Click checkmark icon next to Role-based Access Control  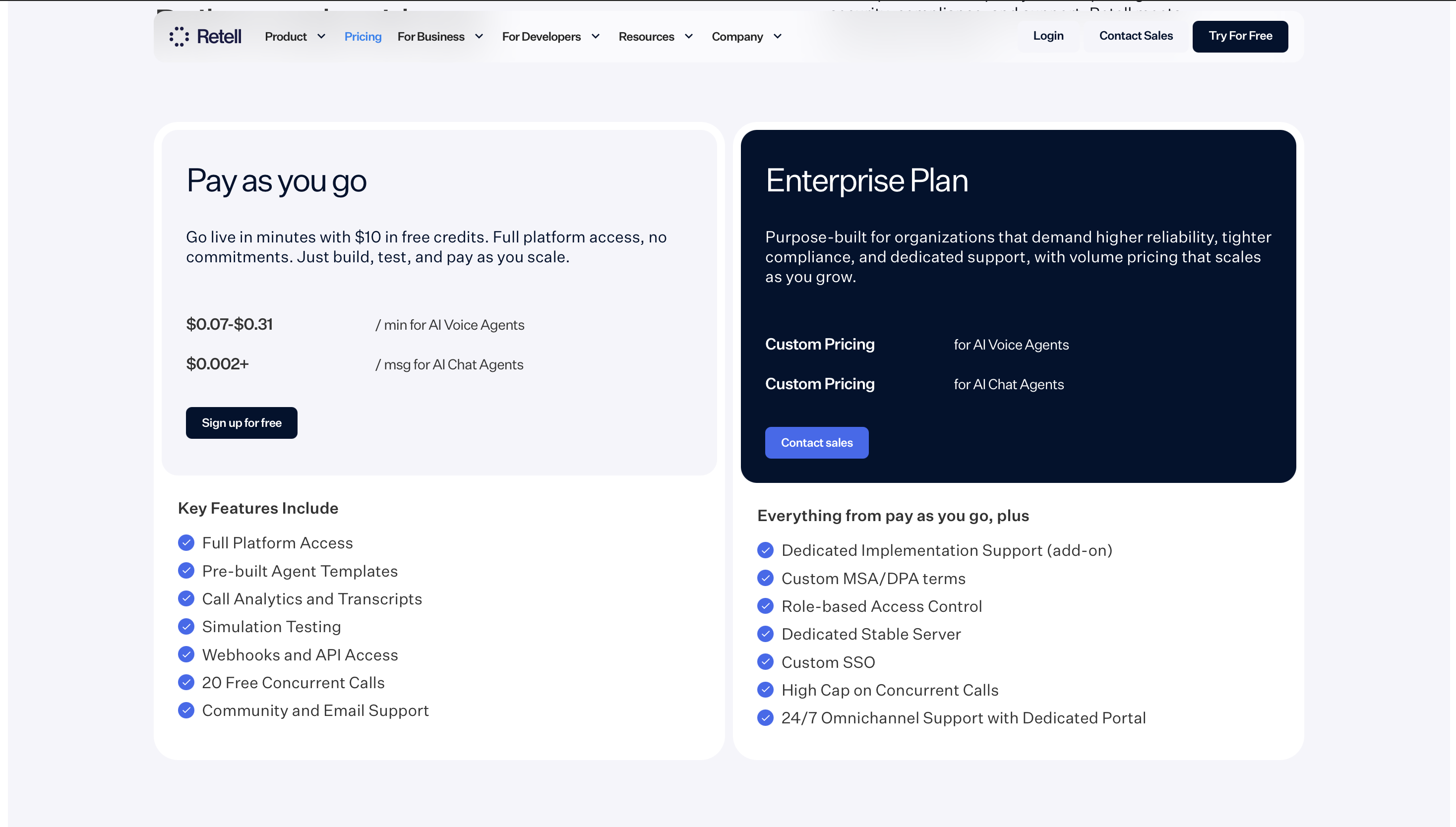(765, 606)
